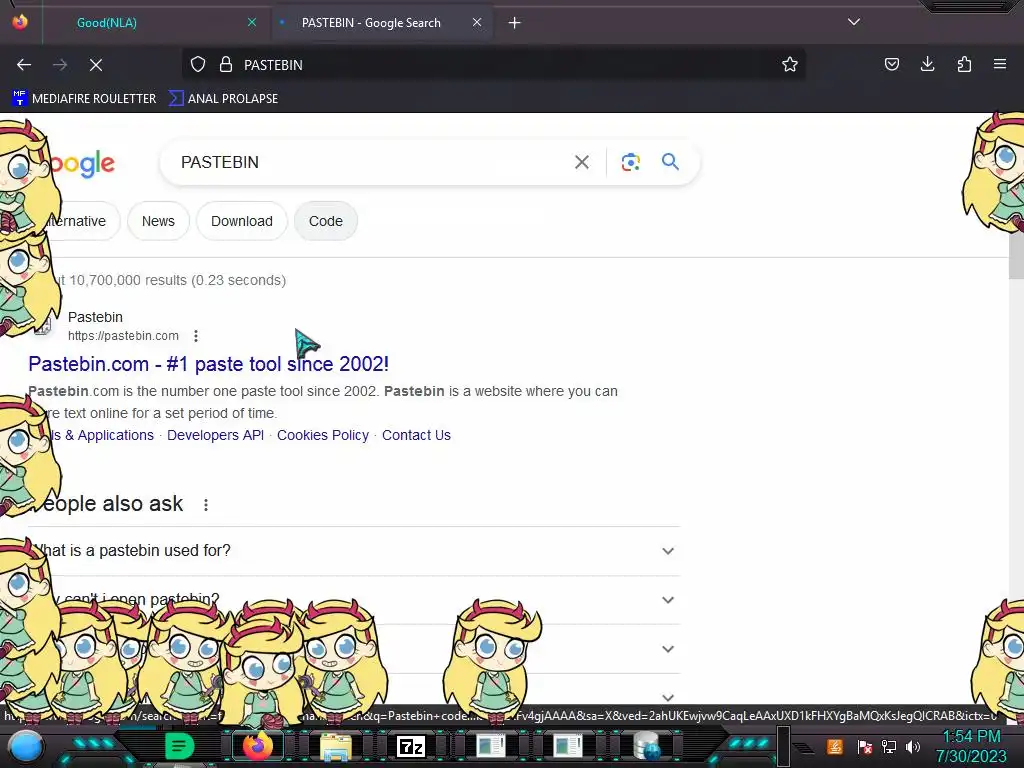Click the '10,700,000 results' text

click(x=128, y=280)
